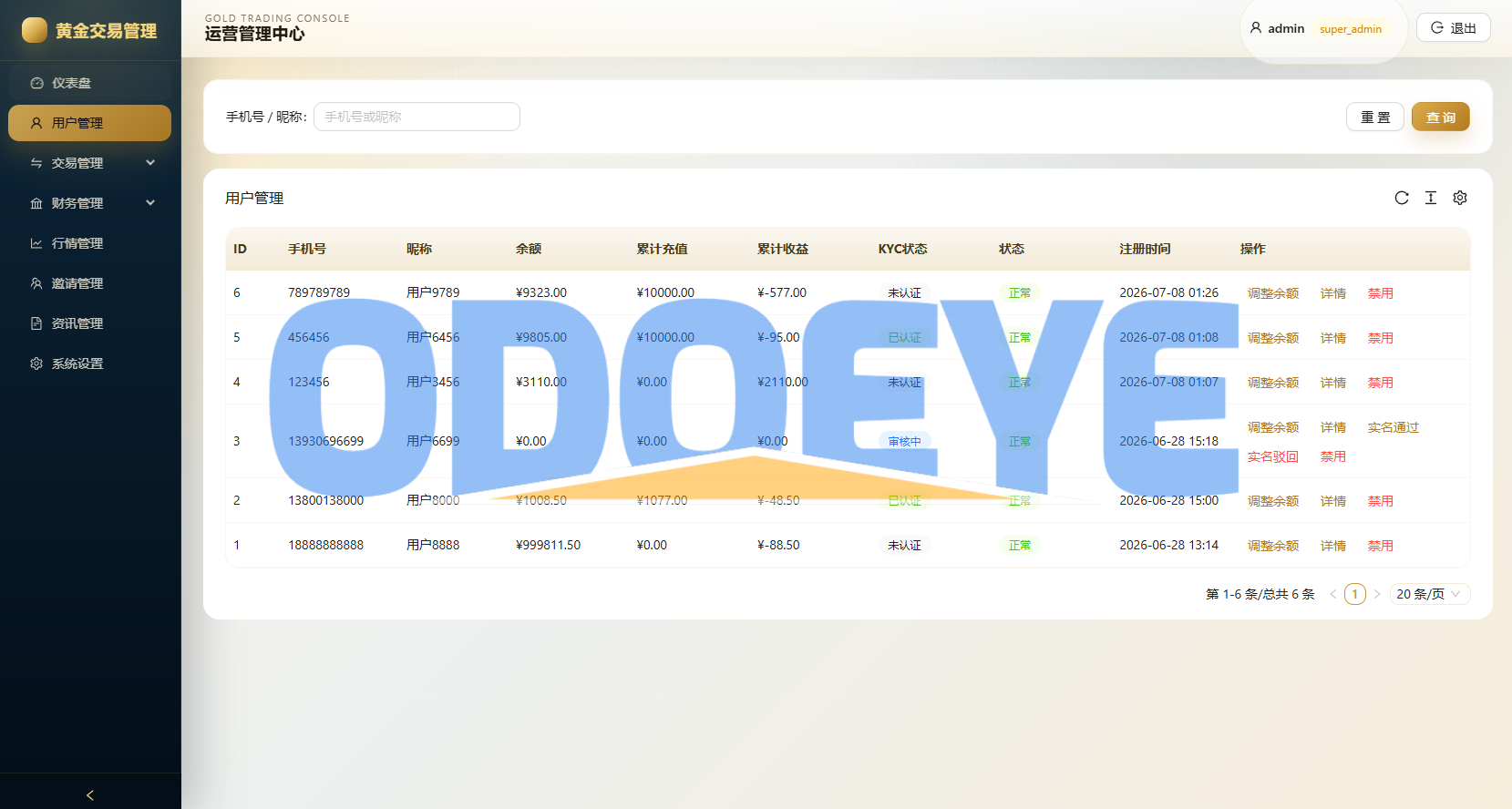Open 详情 for user 456456

tap(1332, 338)
